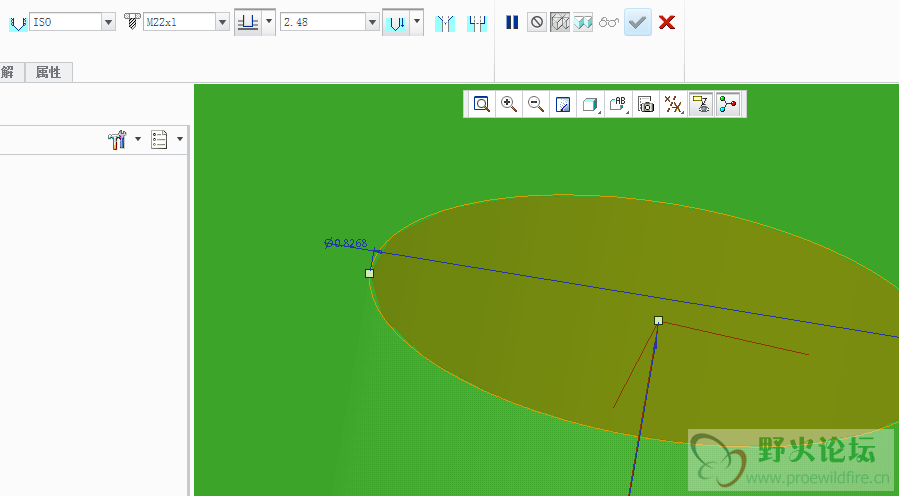Image resolution: width=899 pixels, height=496 pixels.
Task: Open the ISO thread standard dropdown
Action: pyautogui.click(x=108, y=23)
